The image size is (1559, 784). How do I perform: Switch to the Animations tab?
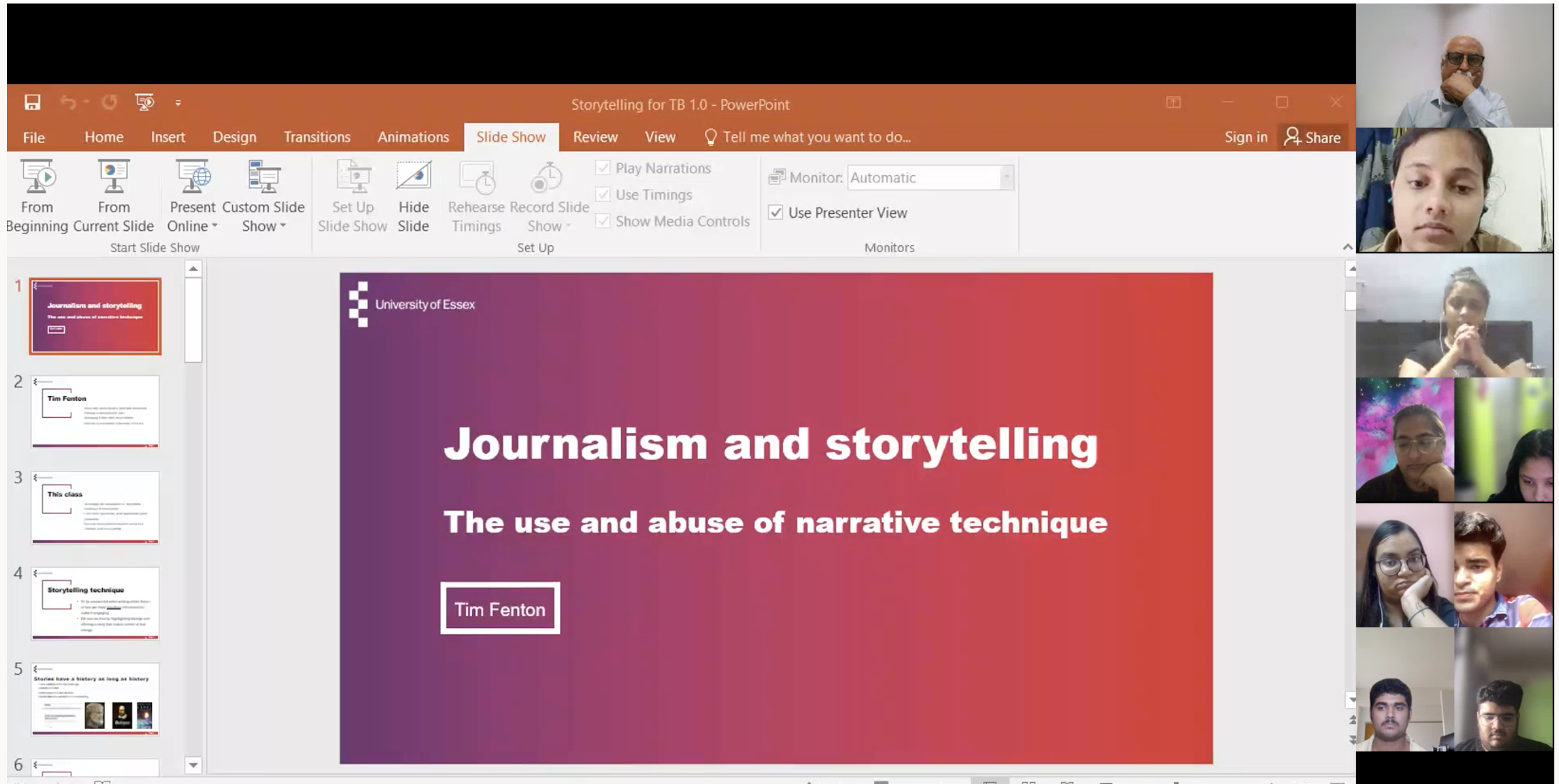click(413, 137)
